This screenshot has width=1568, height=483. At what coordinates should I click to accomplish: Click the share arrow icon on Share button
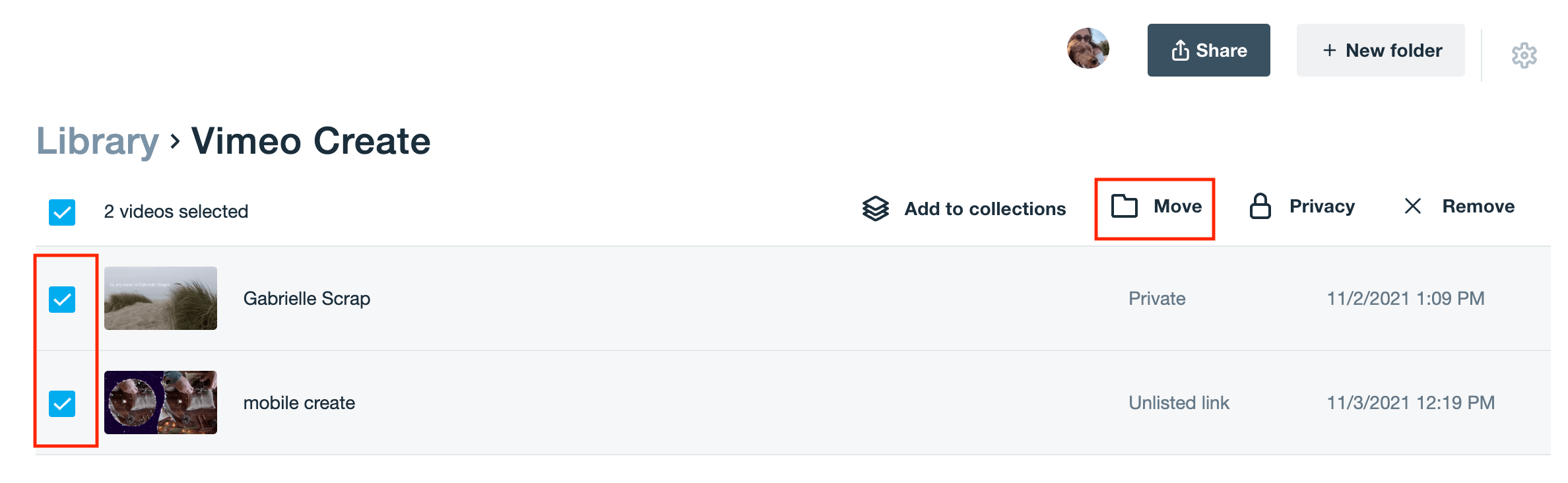coord(1181,49)
